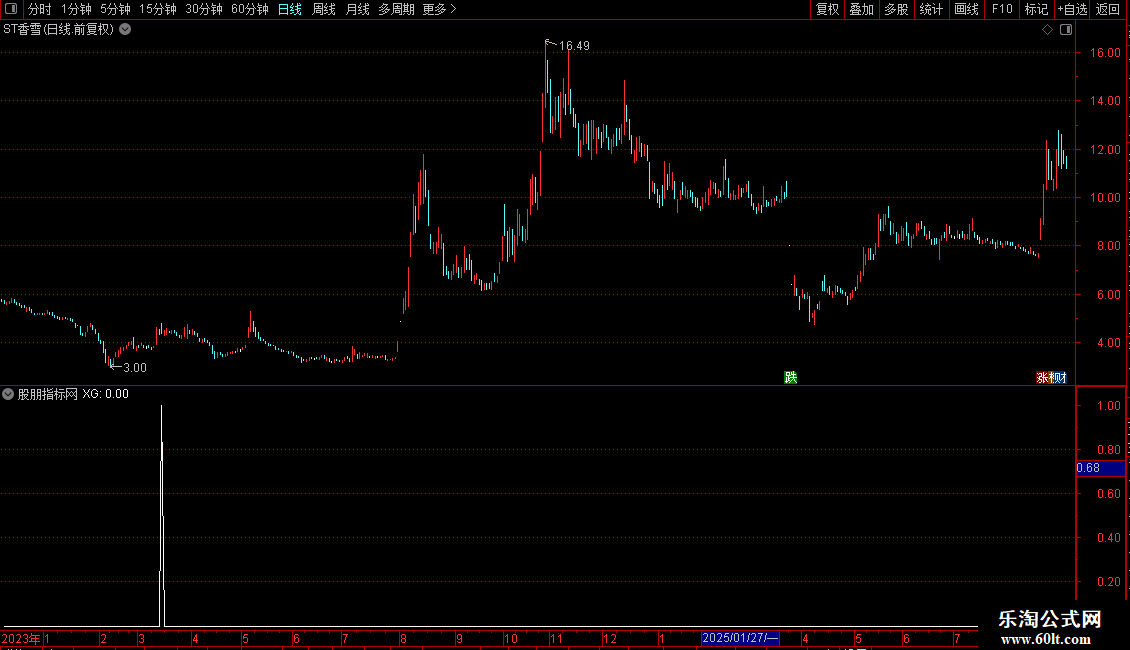Click the green 跌 event marker
This screenshot has height=650, width=1130.
(x=791, y=378)
